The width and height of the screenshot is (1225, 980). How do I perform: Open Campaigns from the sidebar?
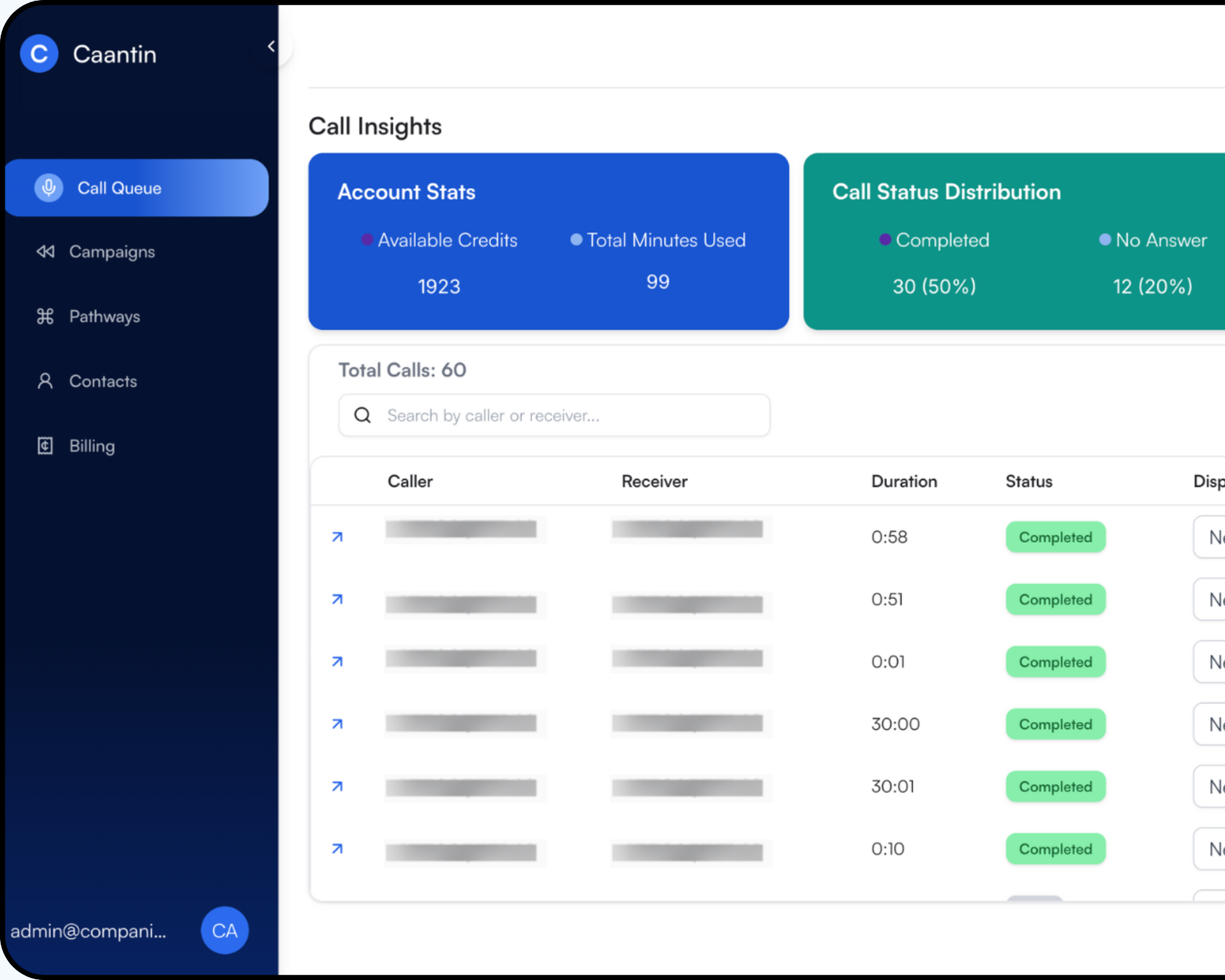point(111,251)
